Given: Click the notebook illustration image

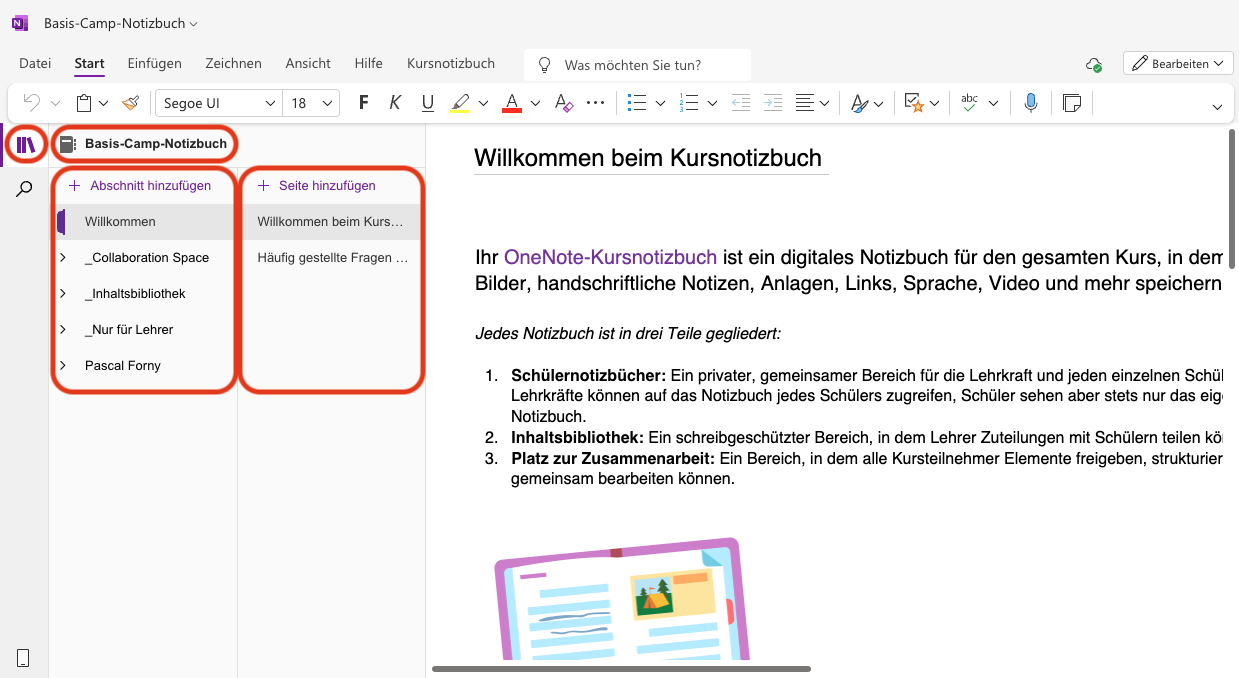Looking at the screenshot, I should [622, 600].
